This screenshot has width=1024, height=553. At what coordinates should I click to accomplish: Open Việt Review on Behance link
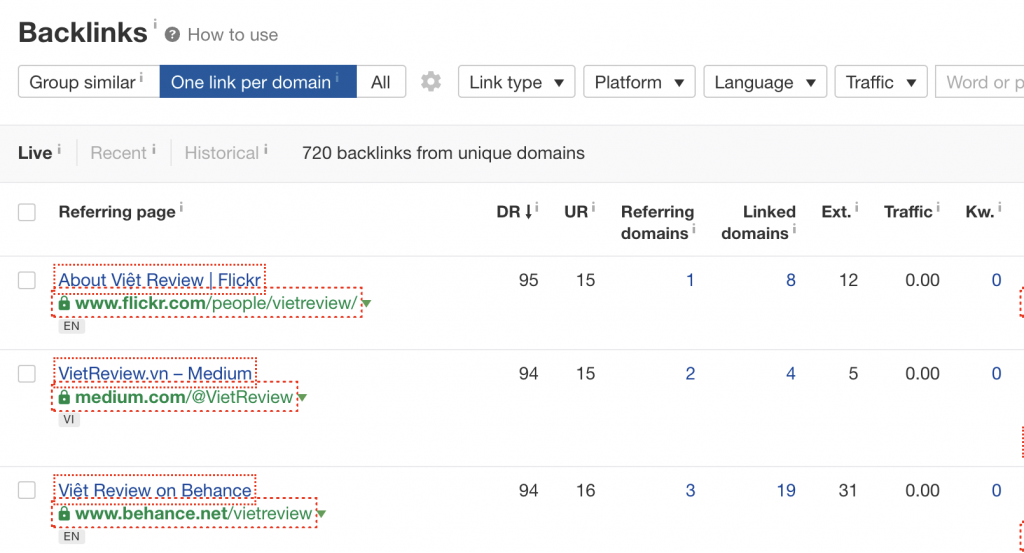(x=155, y=490)
